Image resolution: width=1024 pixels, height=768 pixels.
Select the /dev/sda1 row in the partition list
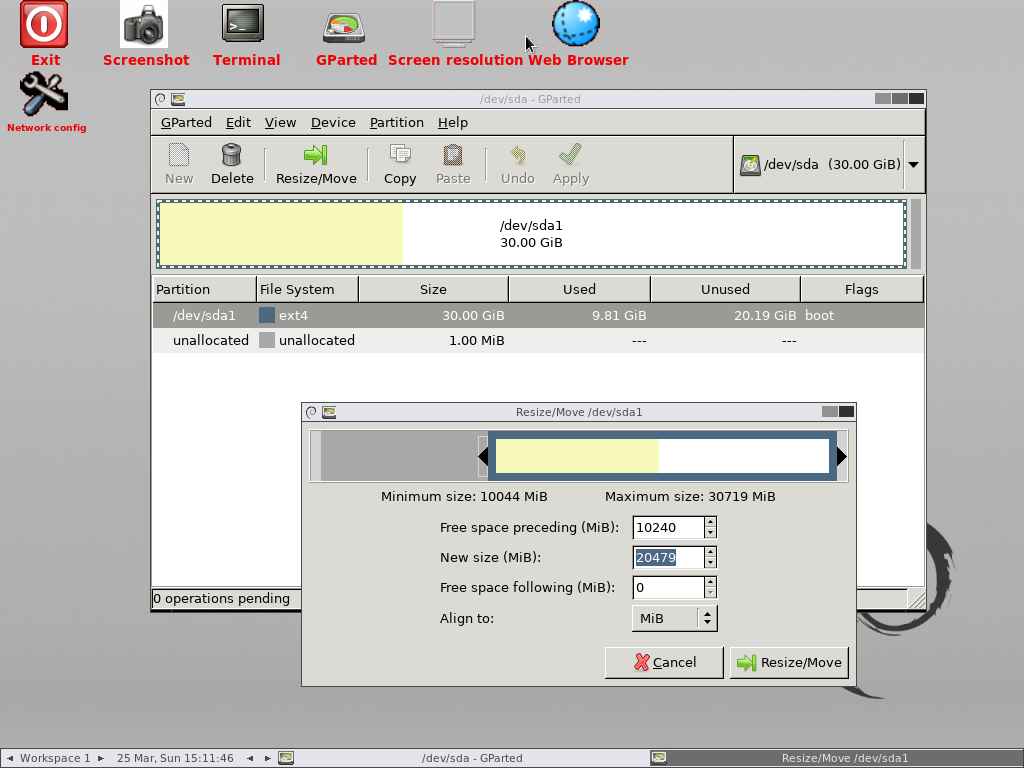[x=400, y=315]
